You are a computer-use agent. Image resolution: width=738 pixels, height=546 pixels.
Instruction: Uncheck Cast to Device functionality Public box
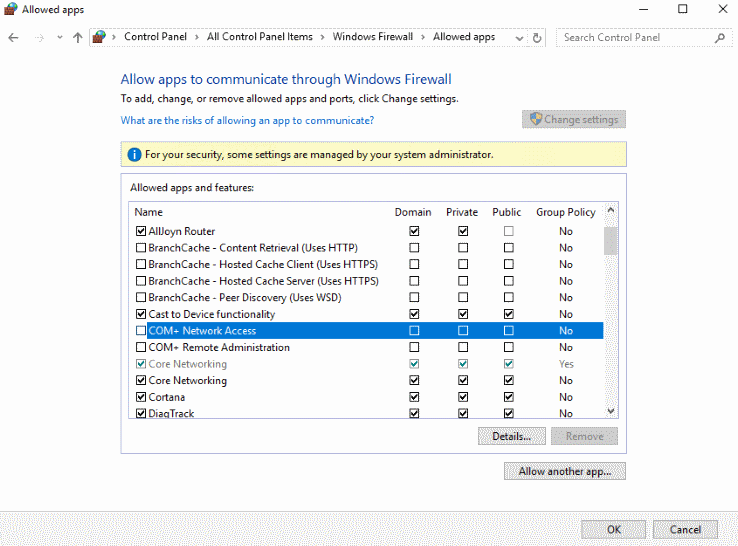coord(508,314)
